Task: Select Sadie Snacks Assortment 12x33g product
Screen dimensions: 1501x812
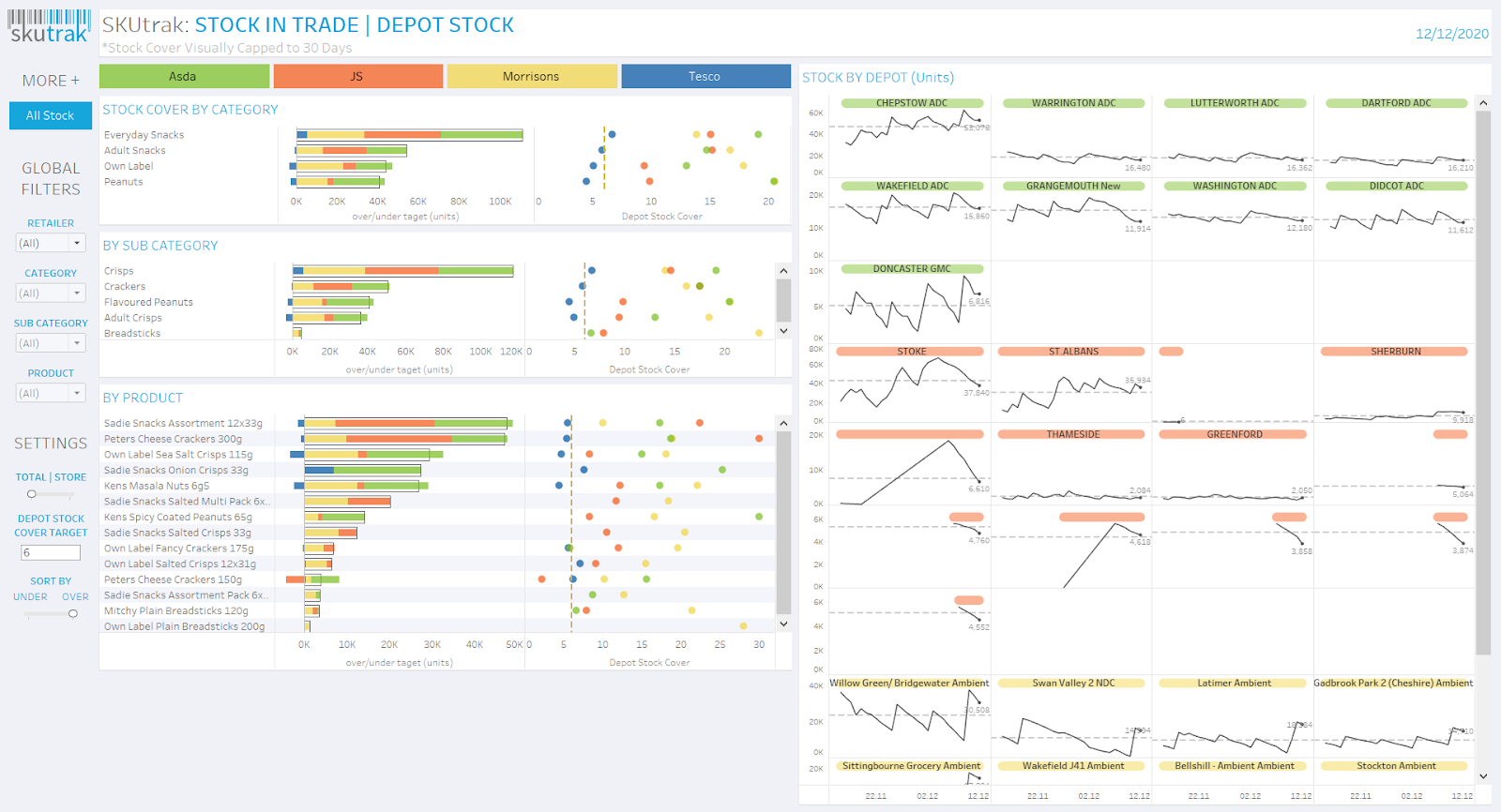Action: 184,424
